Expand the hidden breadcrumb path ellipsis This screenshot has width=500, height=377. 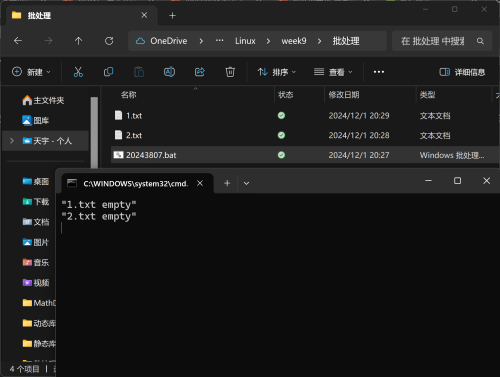point(219,41)
